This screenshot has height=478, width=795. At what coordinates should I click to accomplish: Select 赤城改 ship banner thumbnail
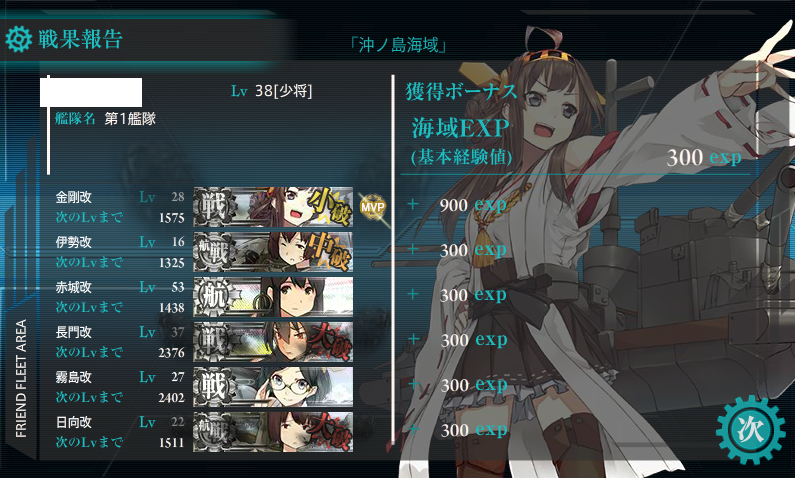(273, 297)
